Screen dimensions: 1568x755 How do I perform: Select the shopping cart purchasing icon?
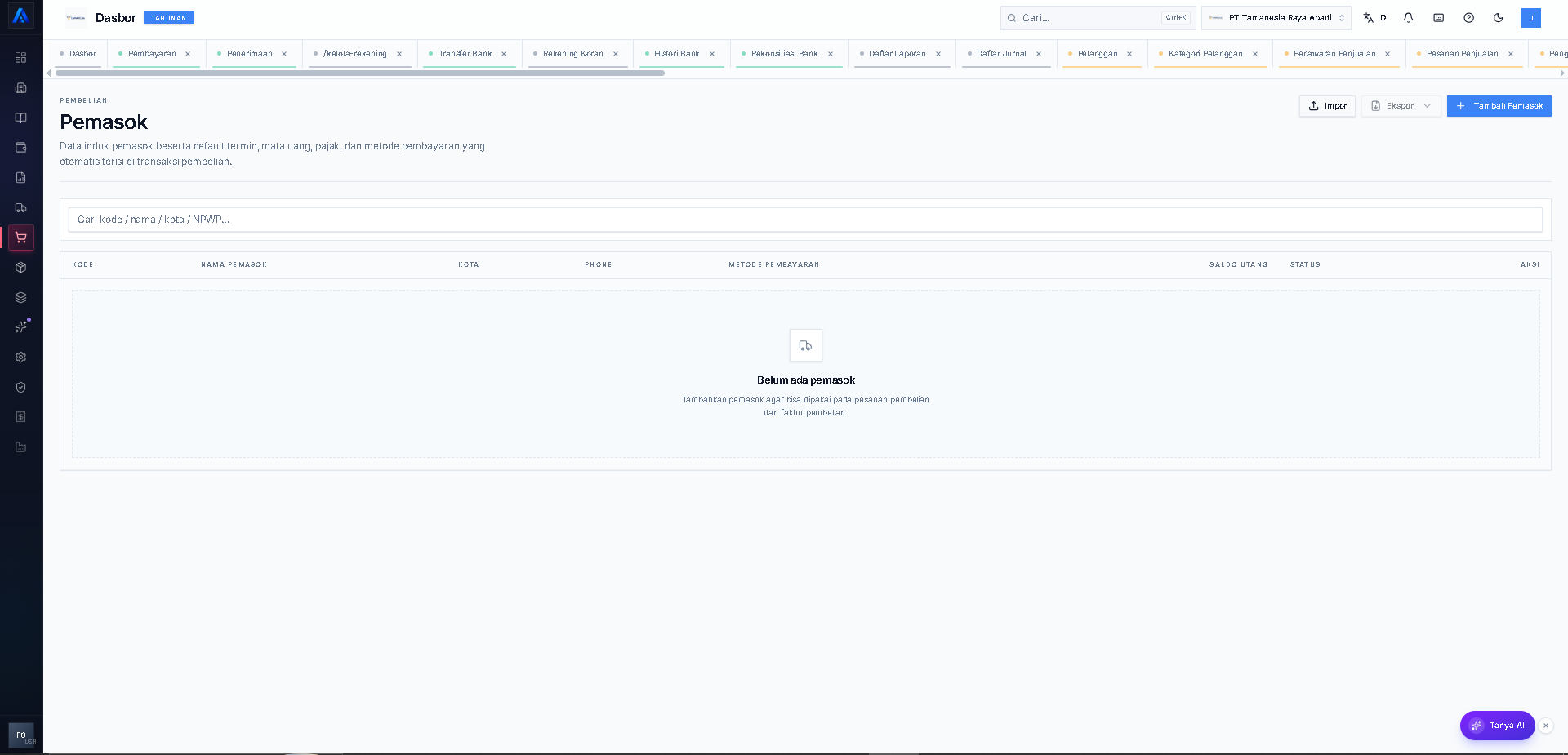coord(21,238)
